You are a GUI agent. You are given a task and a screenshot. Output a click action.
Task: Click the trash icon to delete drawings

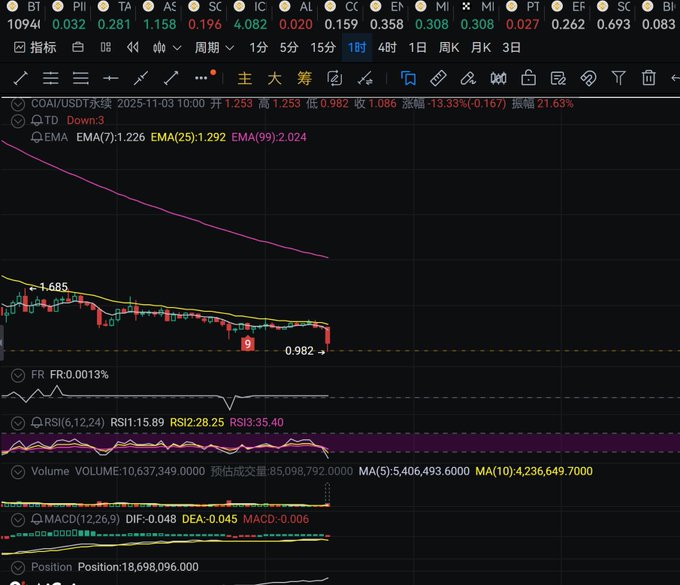coord(649,78)
